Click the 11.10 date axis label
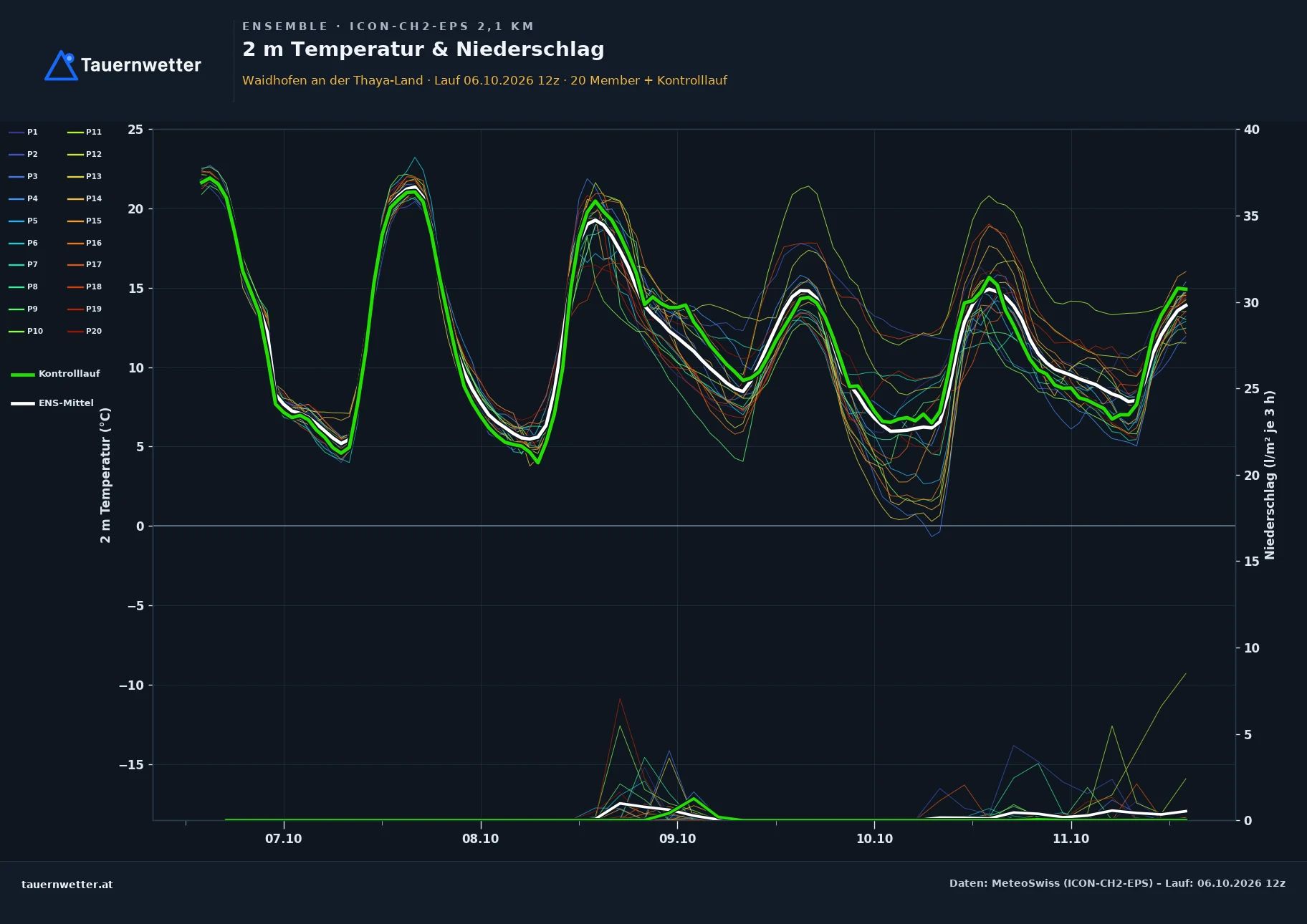The image size is (1307, 924). (x=1071, y=839)
